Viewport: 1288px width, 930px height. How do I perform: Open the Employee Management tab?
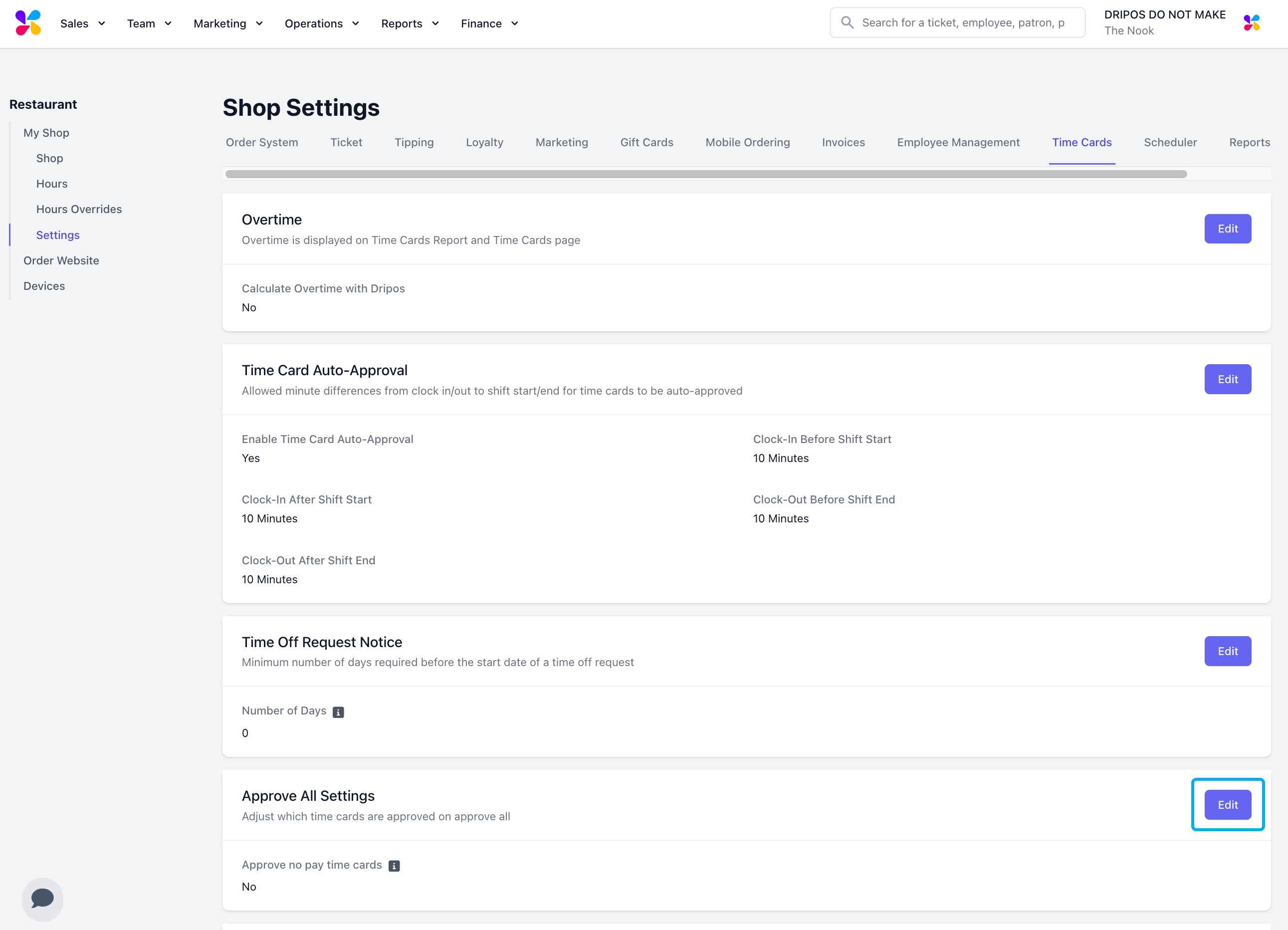[x=958, y=142]
